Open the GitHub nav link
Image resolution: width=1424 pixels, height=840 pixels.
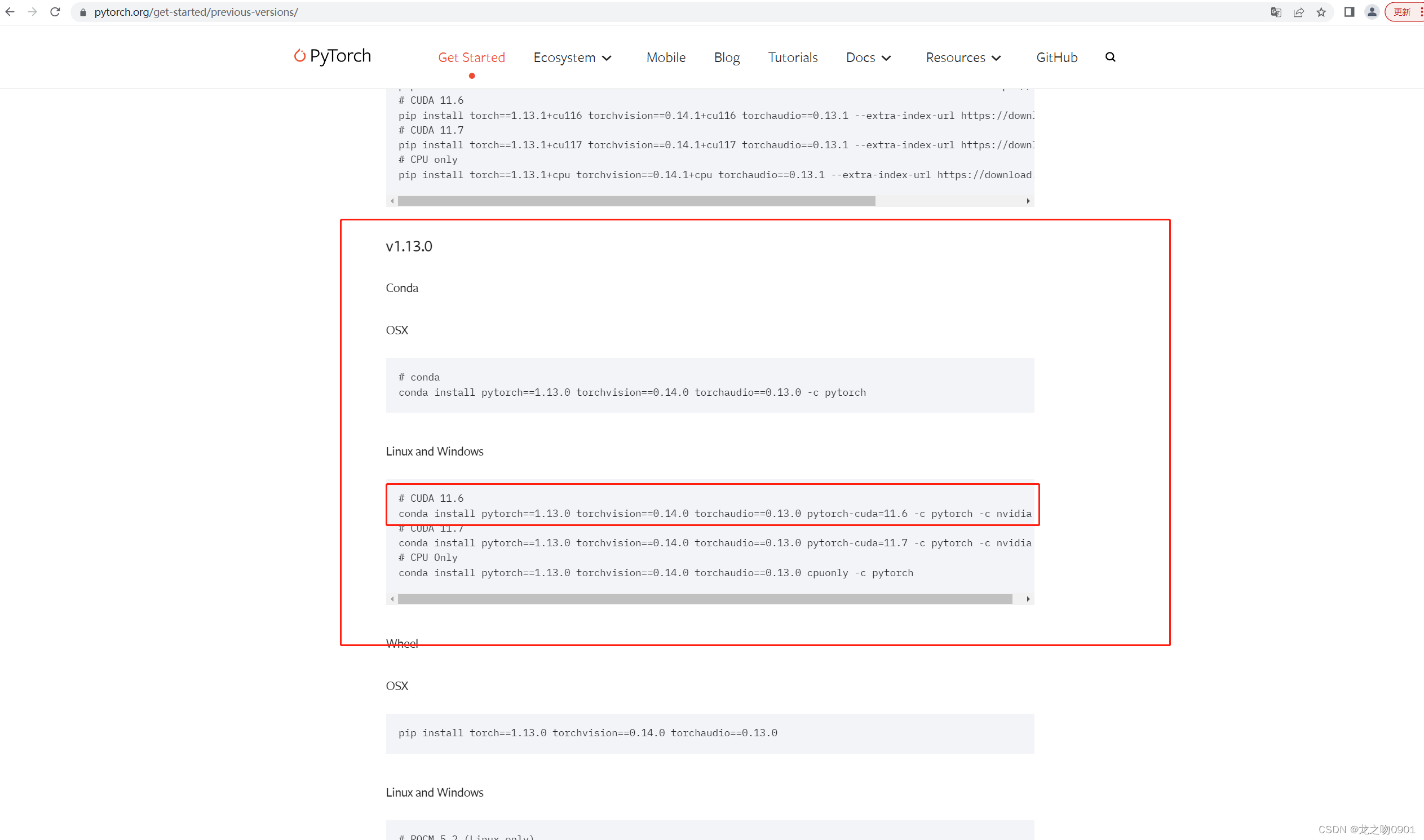tap(1056, 57)
